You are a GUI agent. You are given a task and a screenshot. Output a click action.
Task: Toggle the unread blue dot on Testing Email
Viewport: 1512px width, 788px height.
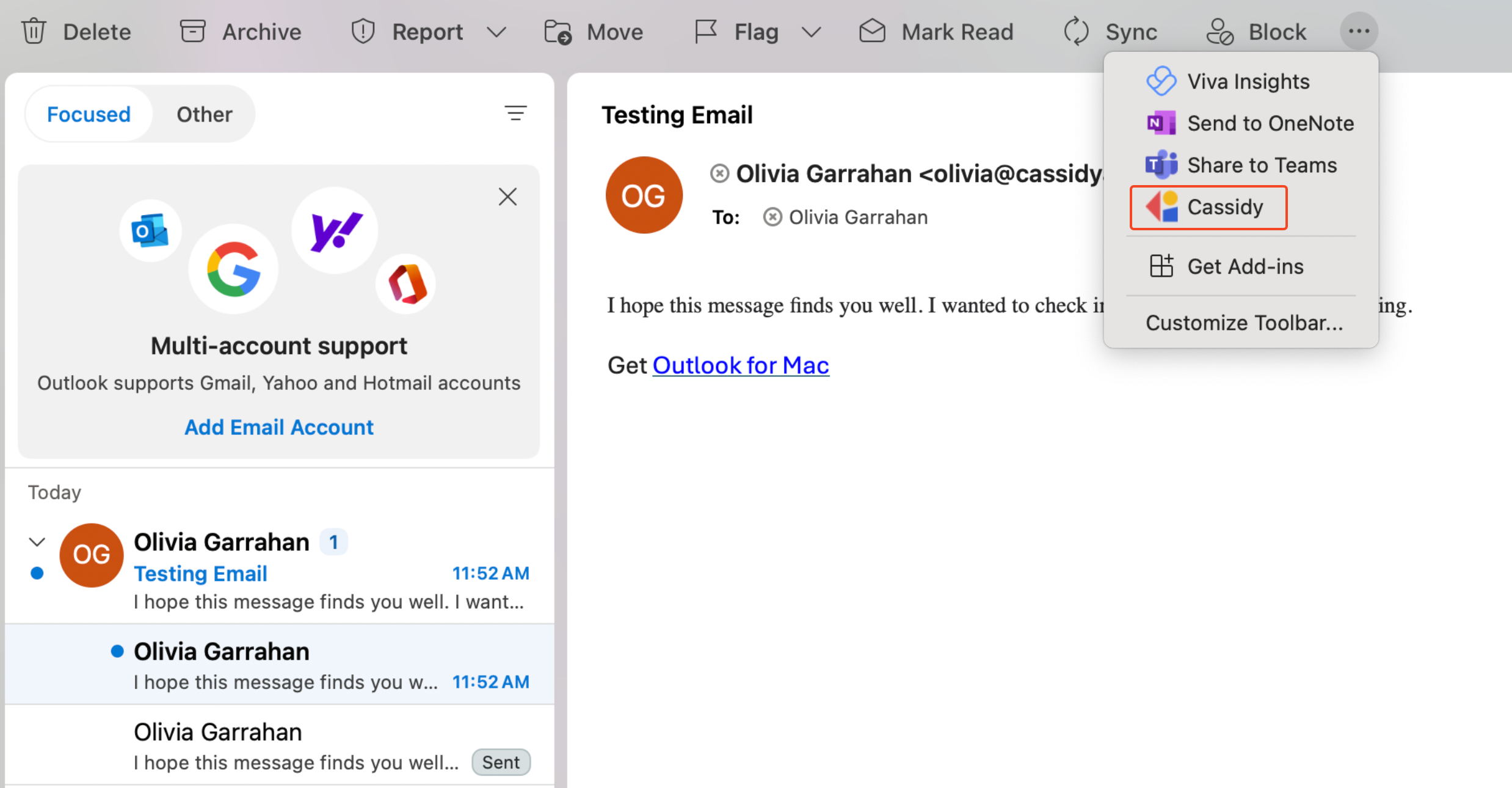tap(37, 573)
